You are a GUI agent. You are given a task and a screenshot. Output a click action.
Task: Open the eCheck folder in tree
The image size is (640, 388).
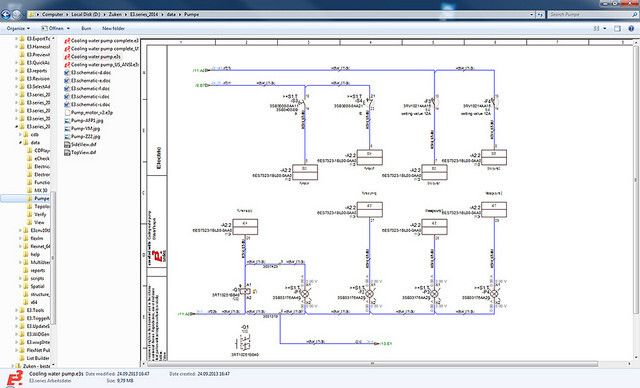coord(38,159)
